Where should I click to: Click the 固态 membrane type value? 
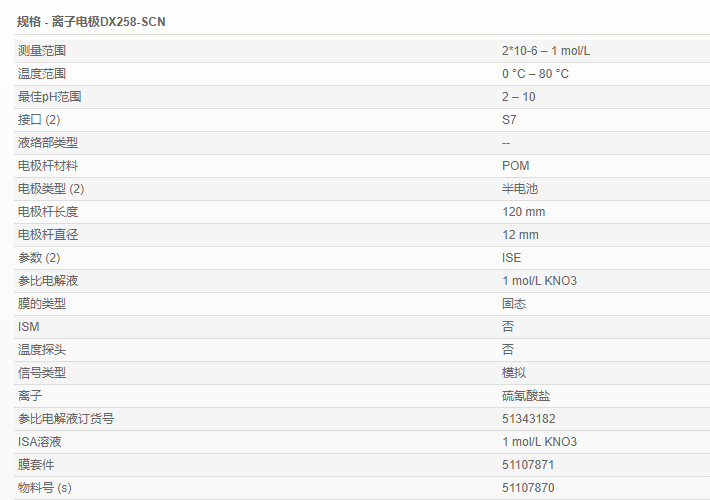[x=514, y=304]
